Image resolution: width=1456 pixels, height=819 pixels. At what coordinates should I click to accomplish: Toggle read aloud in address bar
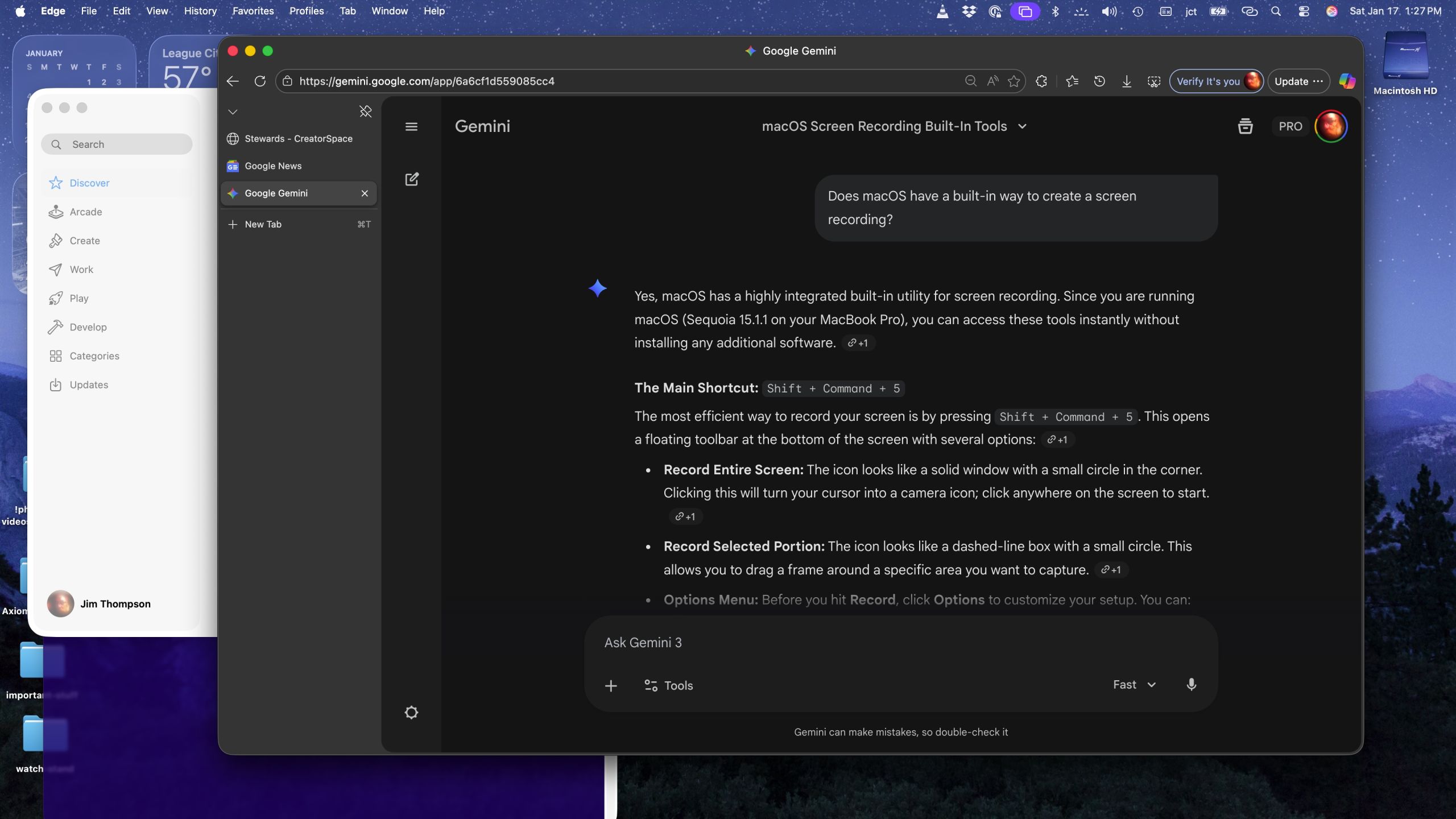(992, 81)
